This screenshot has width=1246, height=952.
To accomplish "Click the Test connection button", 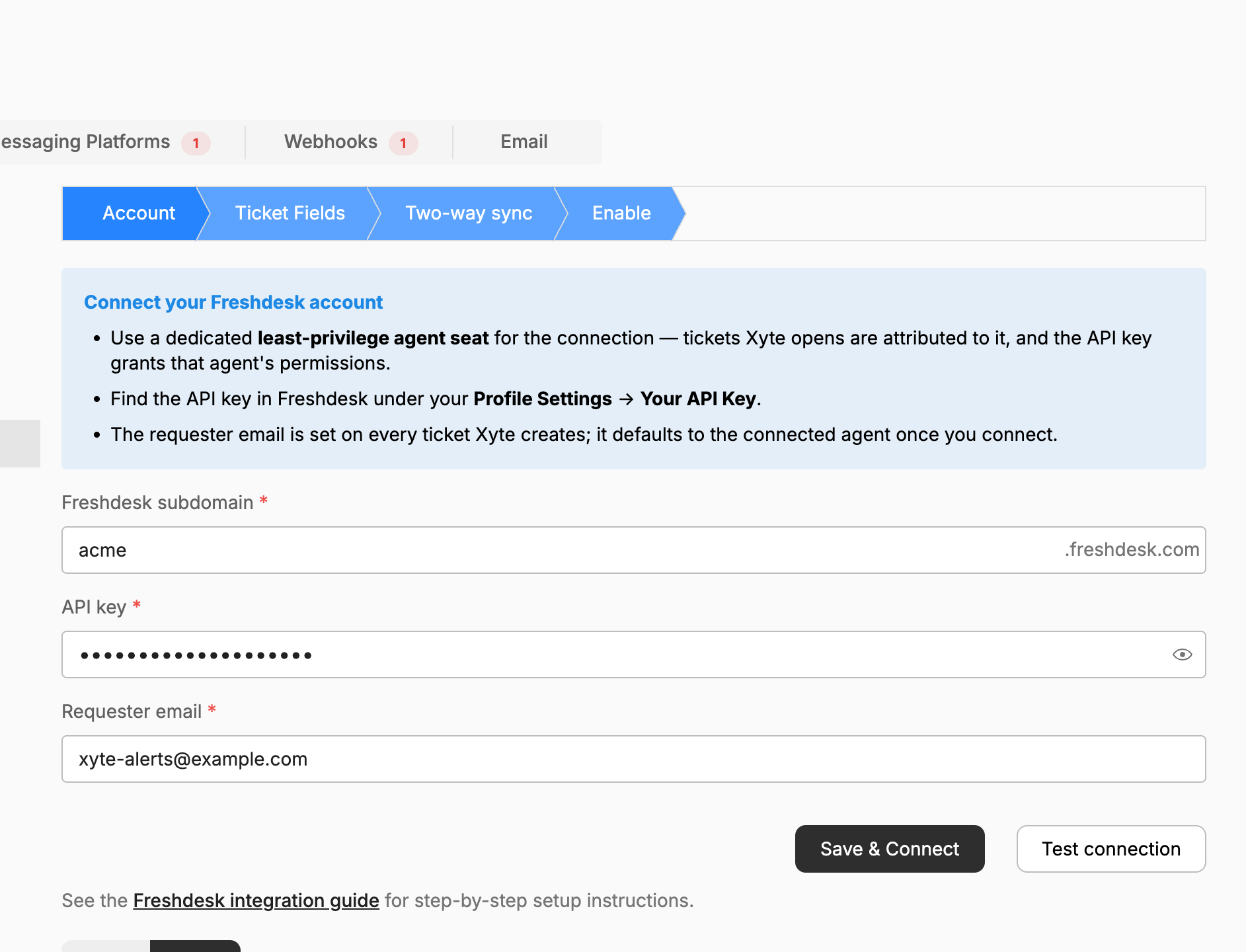I will tap(1111, 849).
